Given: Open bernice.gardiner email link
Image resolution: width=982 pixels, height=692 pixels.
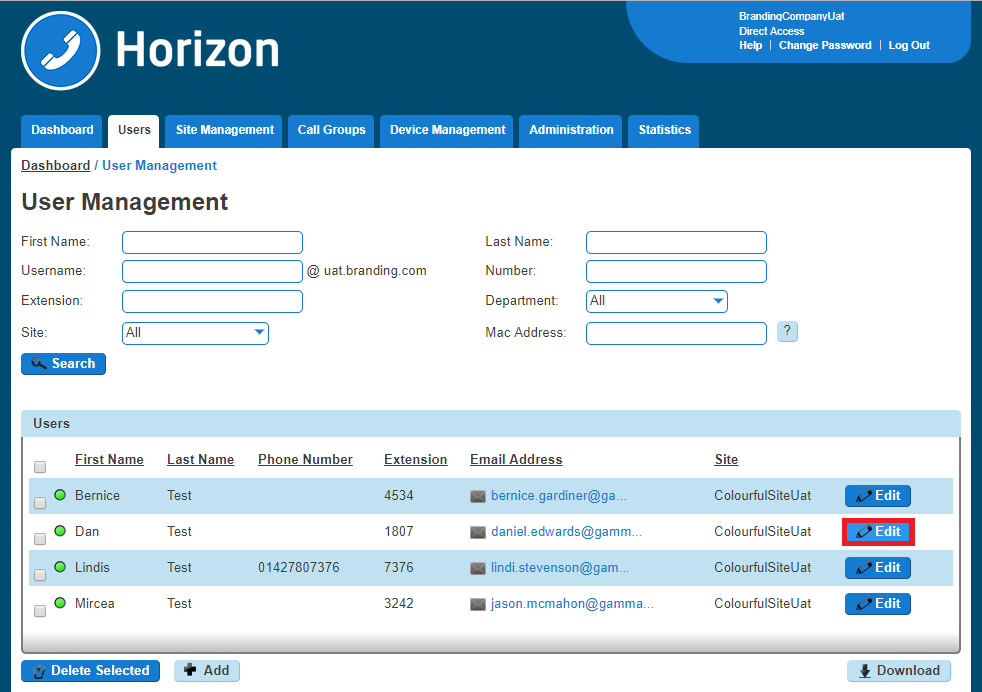Looking at the screenshot, I should pyautogui.click(x=558, y=496).
